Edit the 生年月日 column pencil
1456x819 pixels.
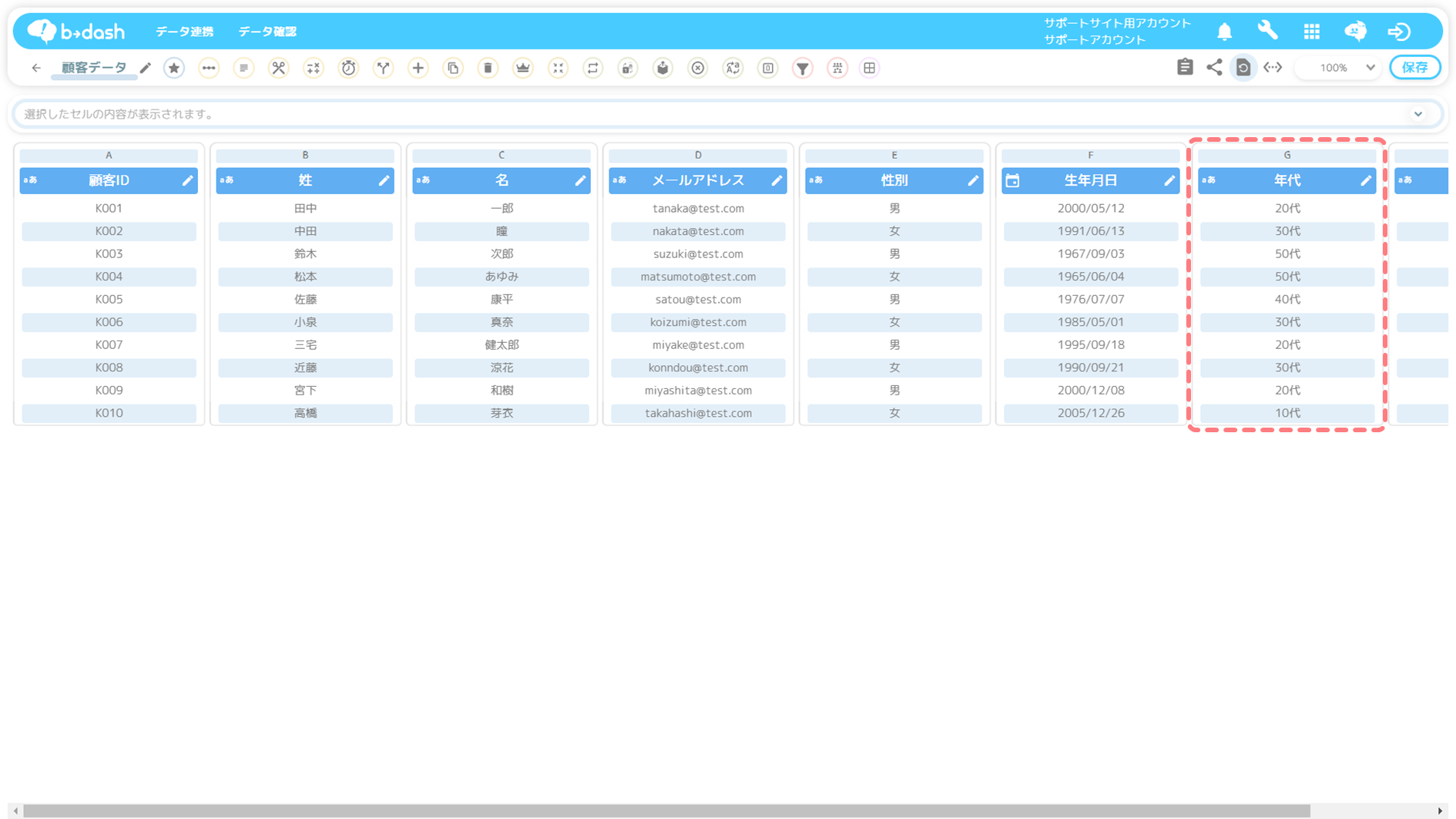point(1169,180)
